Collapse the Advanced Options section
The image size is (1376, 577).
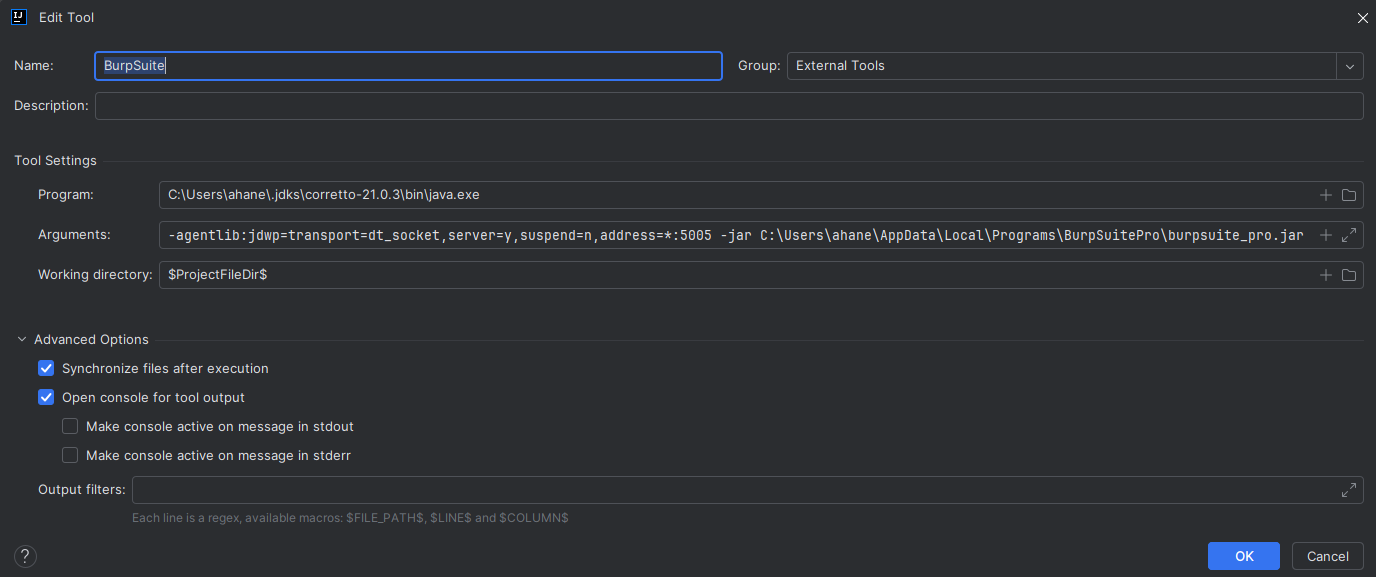coord(22,339)
